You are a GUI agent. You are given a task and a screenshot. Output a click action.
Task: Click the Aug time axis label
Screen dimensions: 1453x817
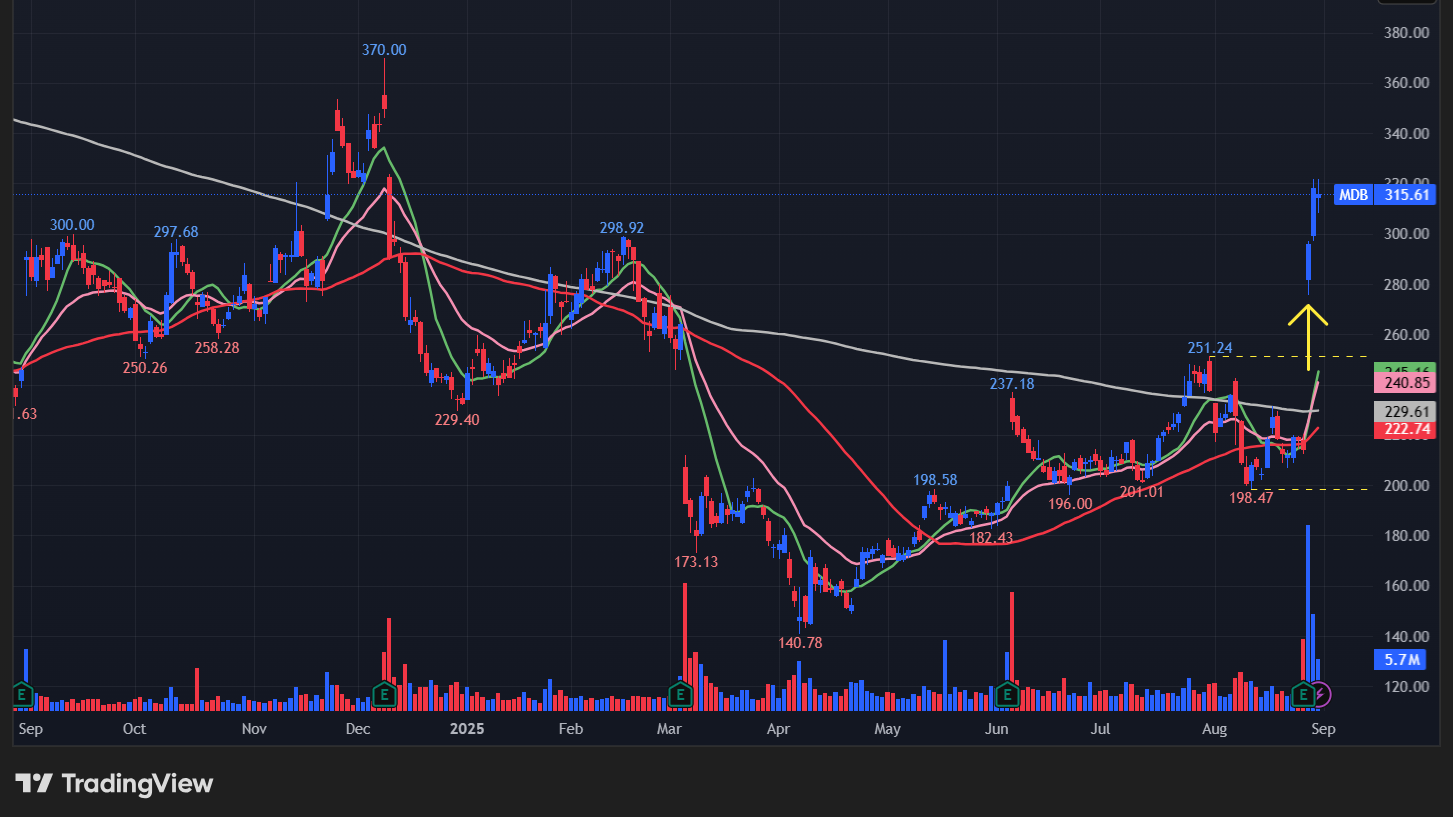(x=1215, y=729)
